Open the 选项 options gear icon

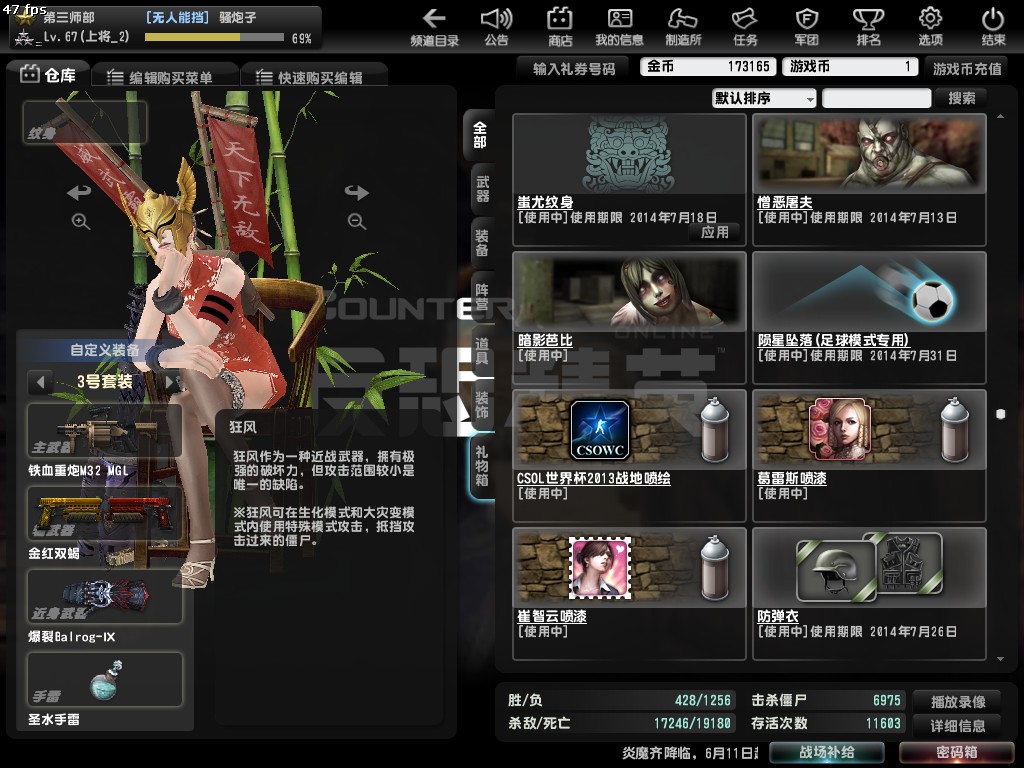tap(931, 27)
